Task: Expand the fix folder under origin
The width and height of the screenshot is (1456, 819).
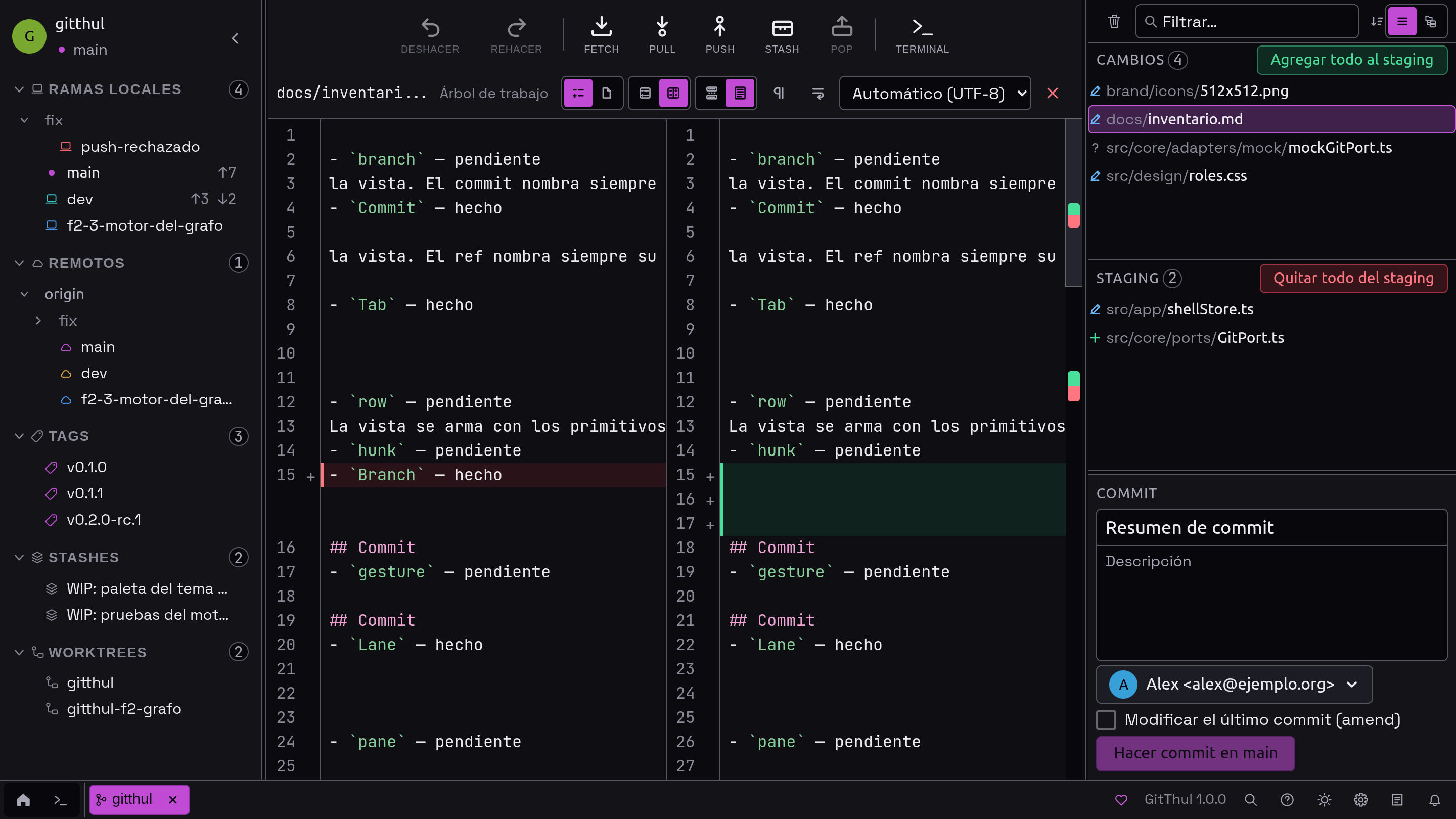Action: [38, 321]
